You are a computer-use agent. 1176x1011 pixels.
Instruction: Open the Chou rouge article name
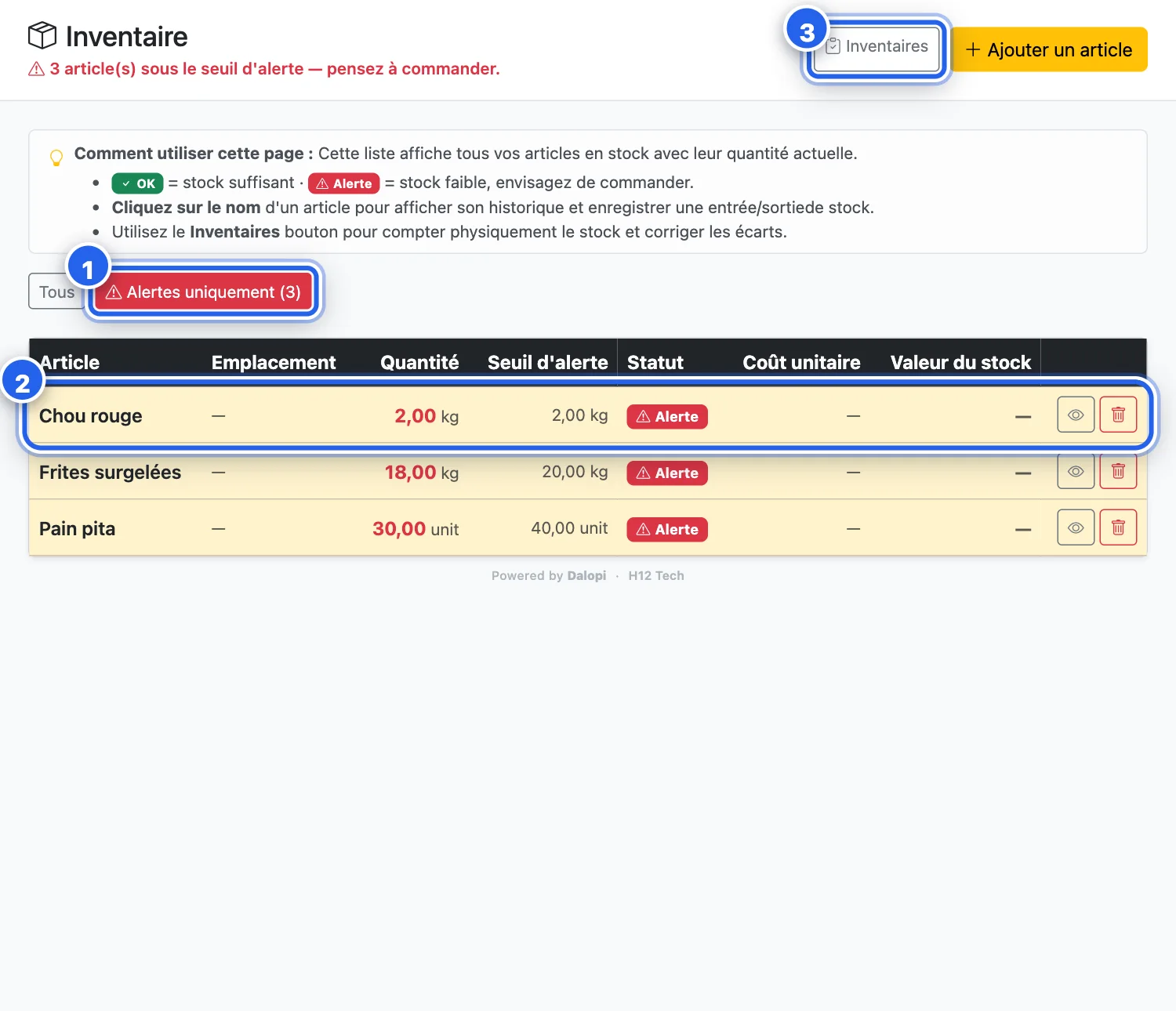point(91,416)
